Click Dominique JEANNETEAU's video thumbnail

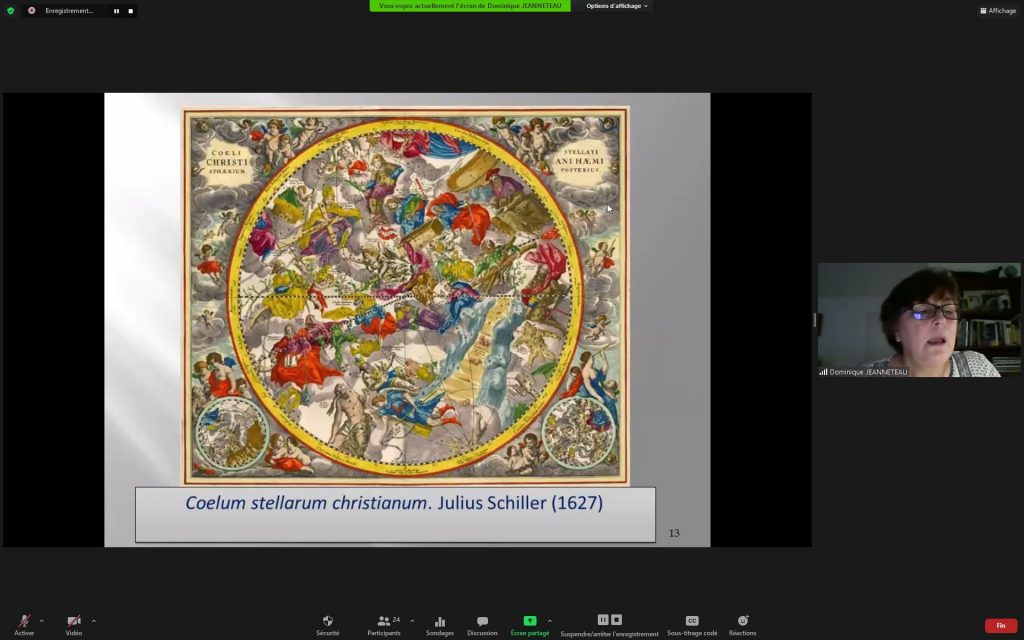(919, 320)
